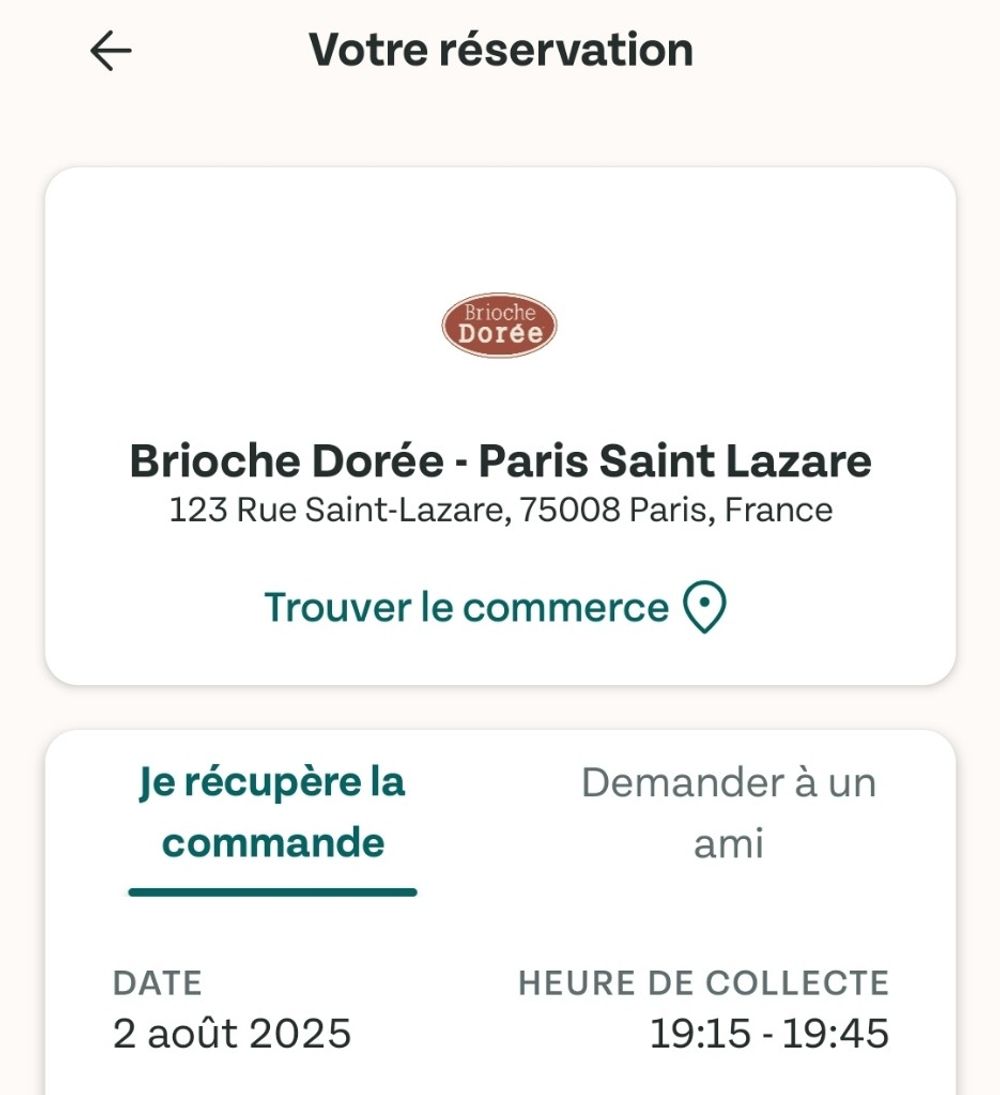Select the Je récupère la commande tab
The height and width of the screenshot is (1095, 1000).
point(273,812)
